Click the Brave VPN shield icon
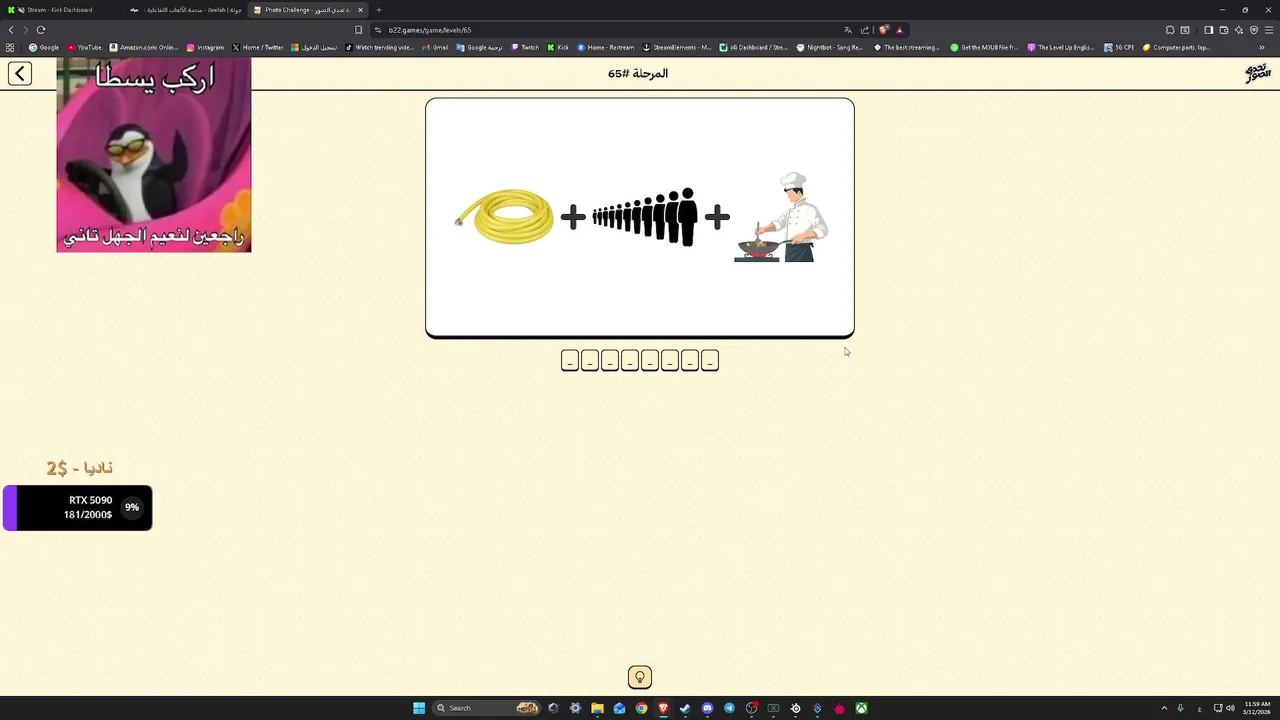 point(1253,30)
